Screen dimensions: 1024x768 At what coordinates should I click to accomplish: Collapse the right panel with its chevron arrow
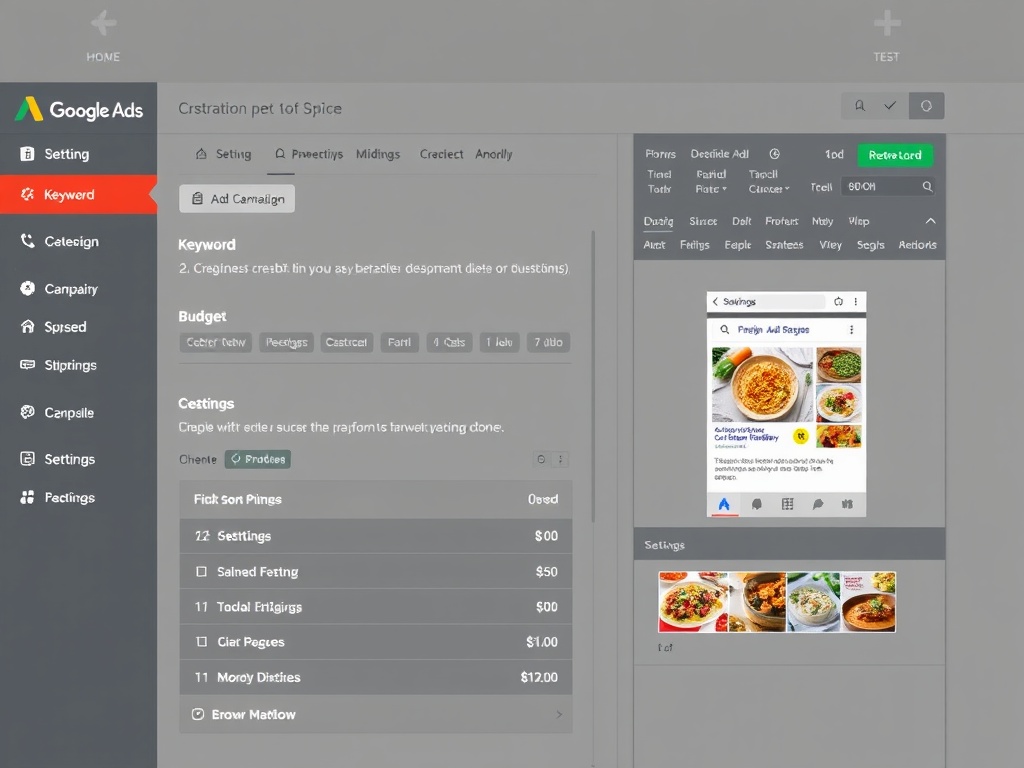(930, 221)
